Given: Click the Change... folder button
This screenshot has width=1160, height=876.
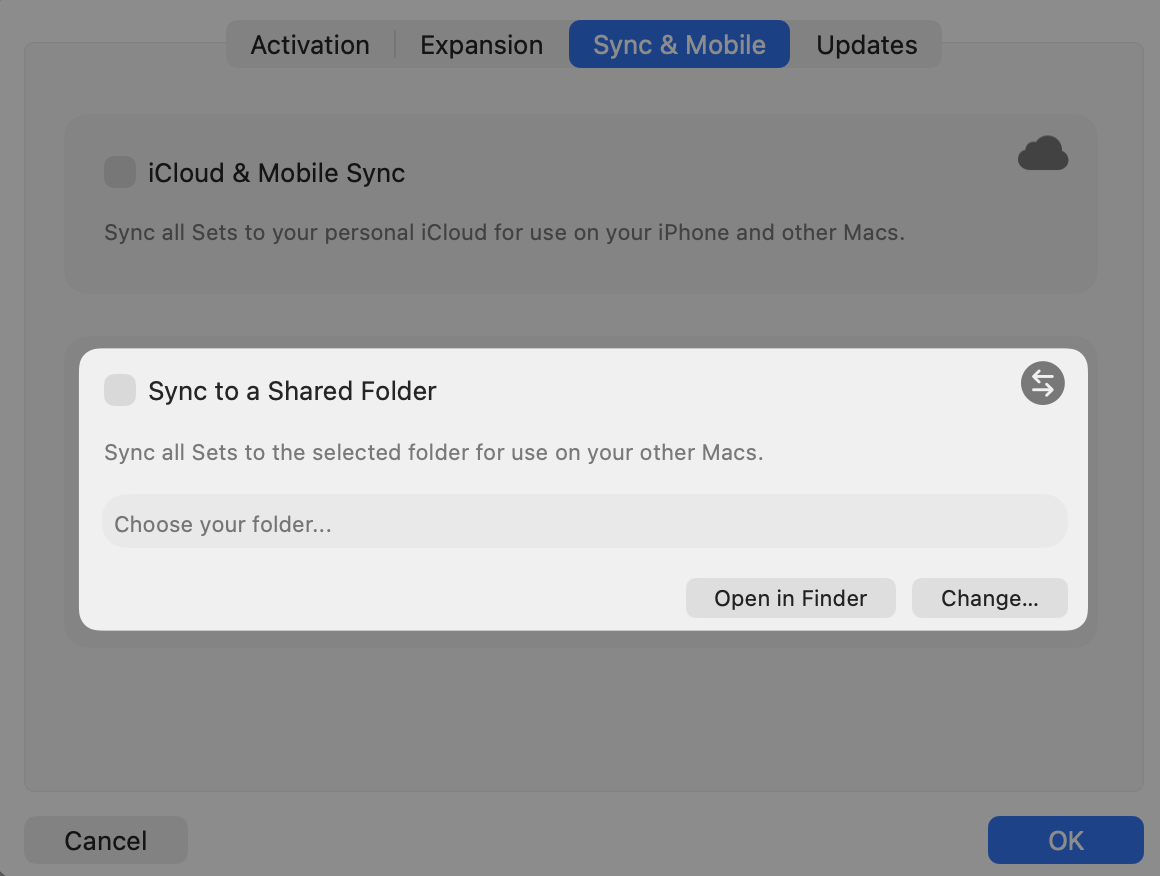Looking at the screenshot, I should [989, 598].
